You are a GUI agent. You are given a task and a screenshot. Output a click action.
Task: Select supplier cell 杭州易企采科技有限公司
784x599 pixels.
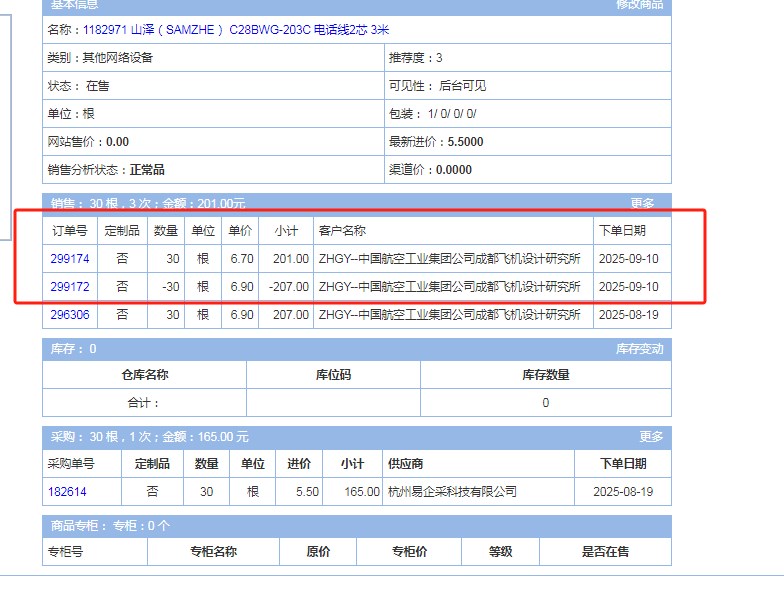pos(452,492)
